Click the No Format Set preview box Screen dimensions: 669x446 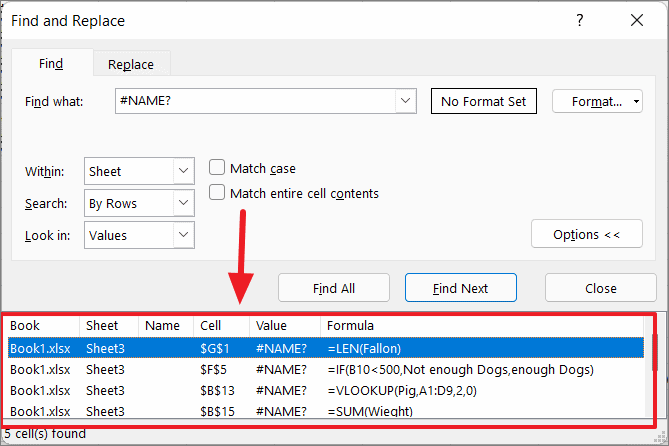[x=484, y=101]
